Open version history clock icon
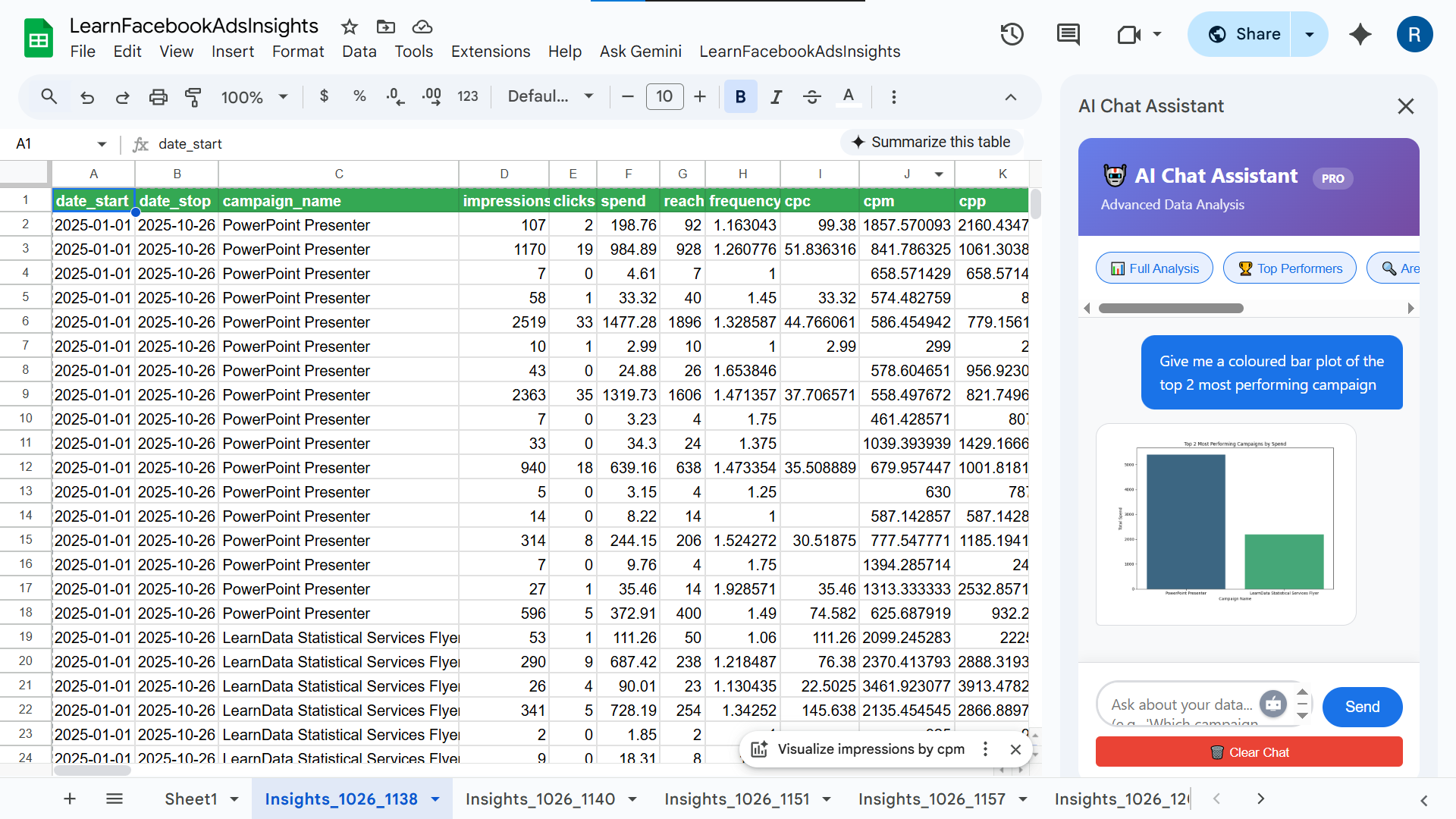This screenshot has height=819, width=1456. 1012,34
